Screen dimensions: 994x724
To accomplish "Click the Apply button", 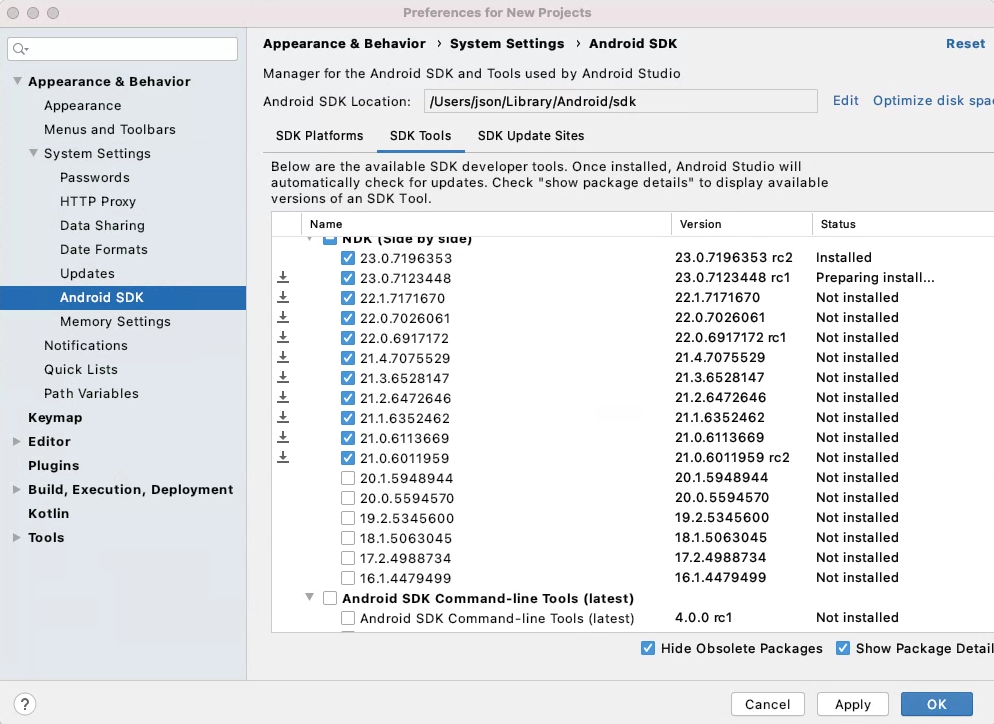I will (853, 704).
